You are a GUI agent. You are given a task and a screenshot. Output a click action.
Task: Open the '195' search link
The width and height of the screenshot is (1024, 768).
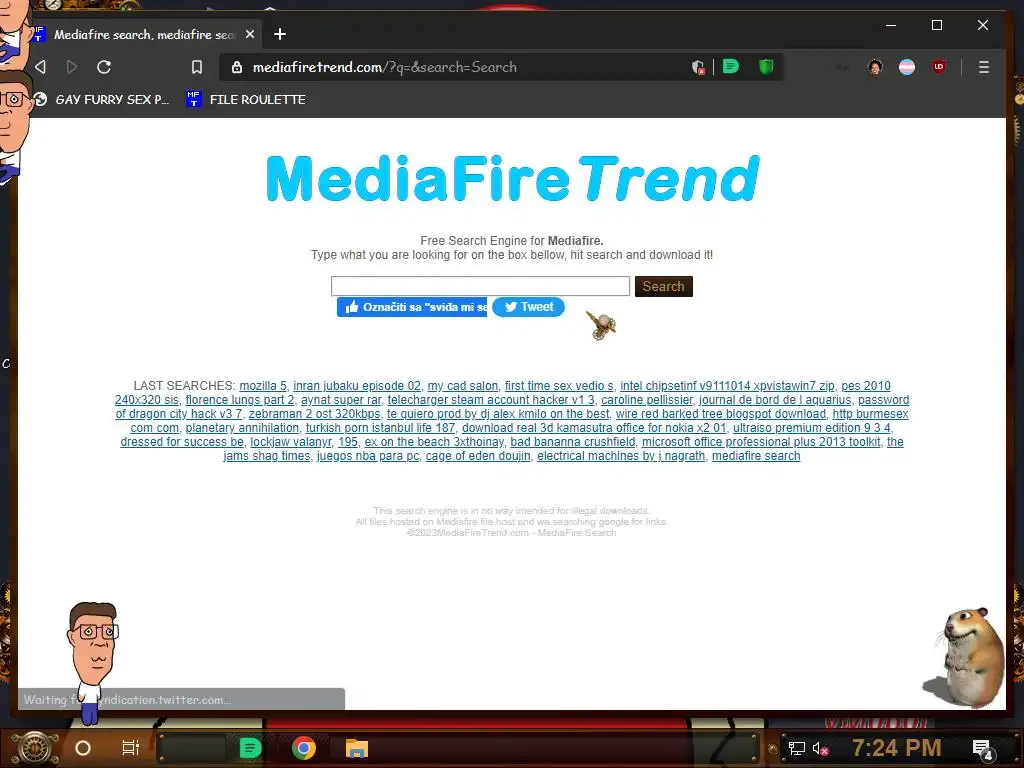[347, 442]
